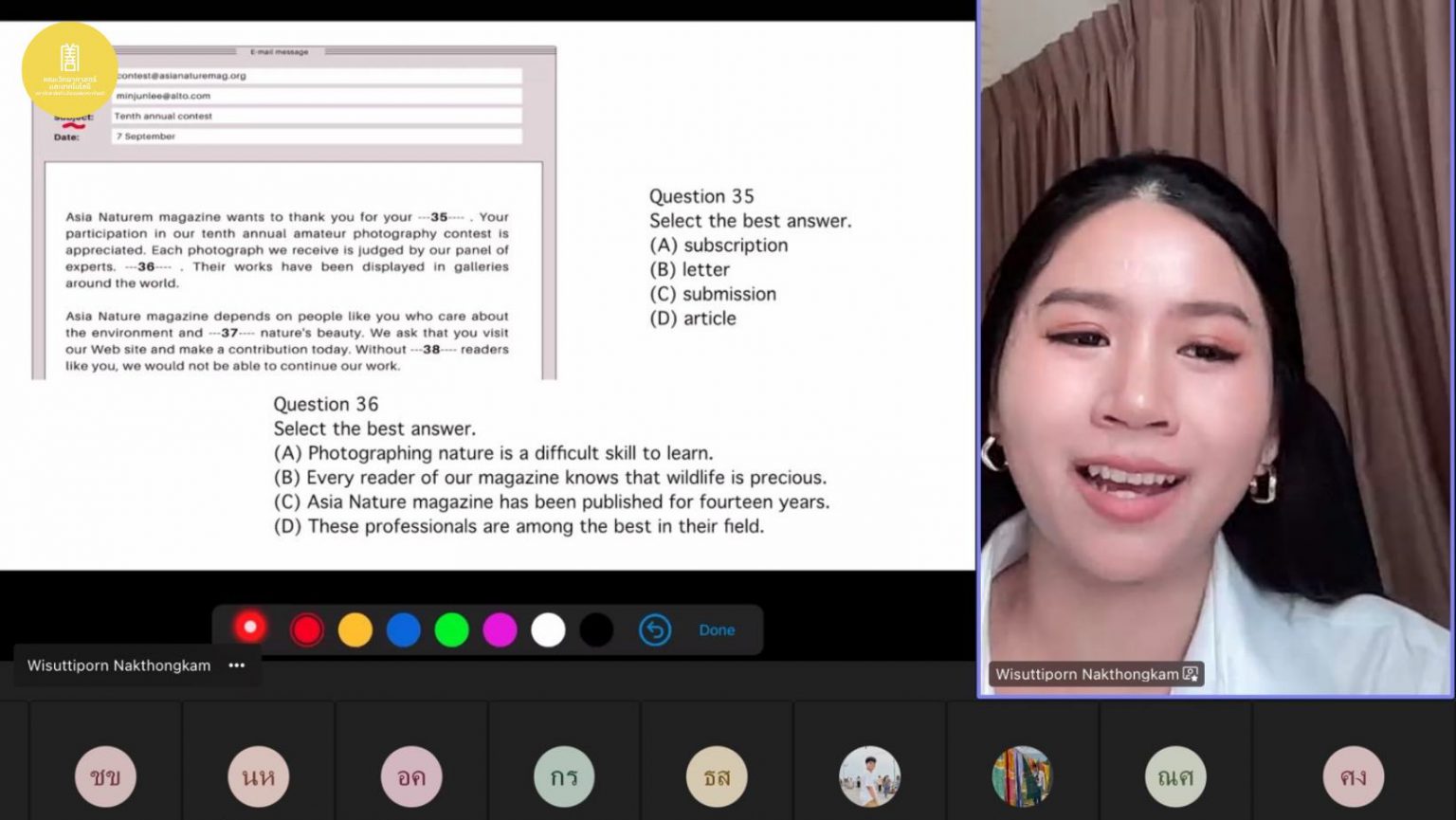Screen dimensions: 1456x820
Task: Click the yellow round logo on the slide
Action: click(70, 69)
